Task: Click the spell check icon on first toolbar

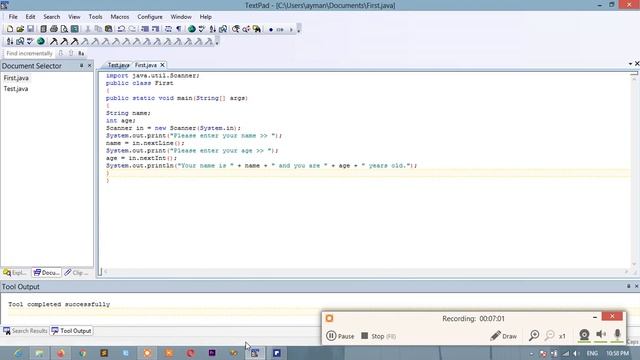Action: click(202, 29)
